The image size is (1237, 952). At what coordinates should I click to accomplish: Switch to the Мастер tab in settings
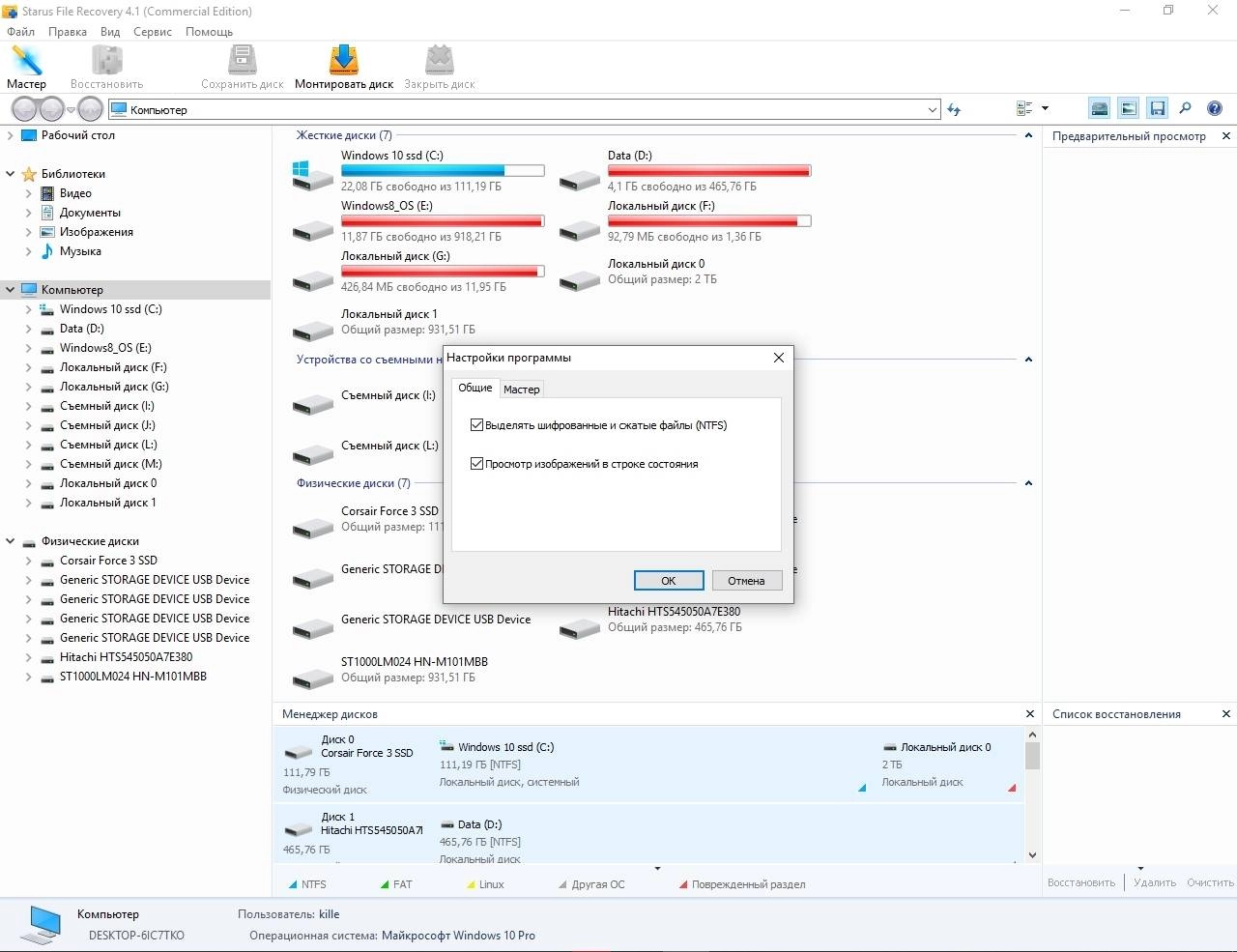pos(521,389)
